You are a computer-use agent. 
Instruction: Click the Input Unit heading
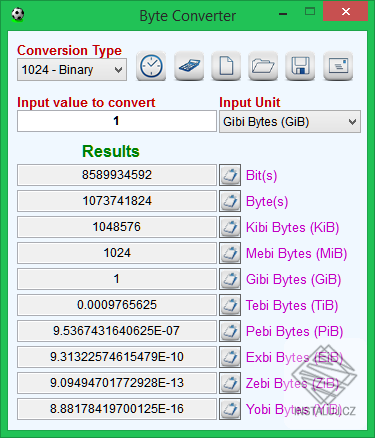(250, 103)
